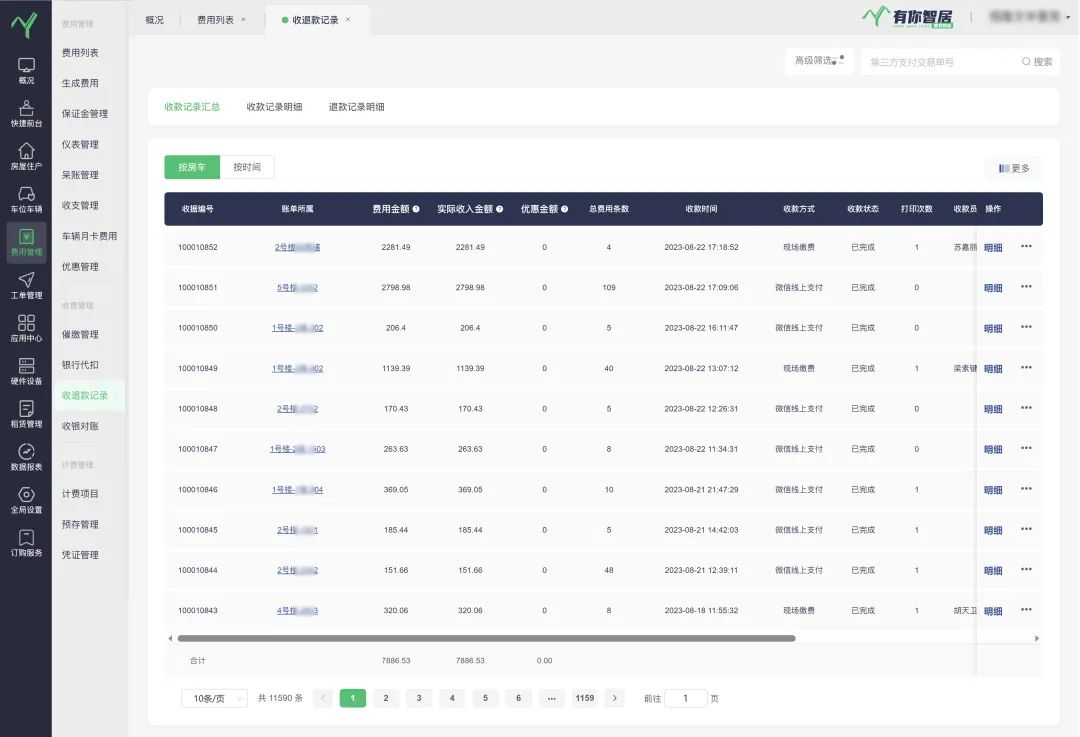This screenshot has width=1080, height=737.
Task: Switch to 收款记录明细 tab
Action: [274, 107]
